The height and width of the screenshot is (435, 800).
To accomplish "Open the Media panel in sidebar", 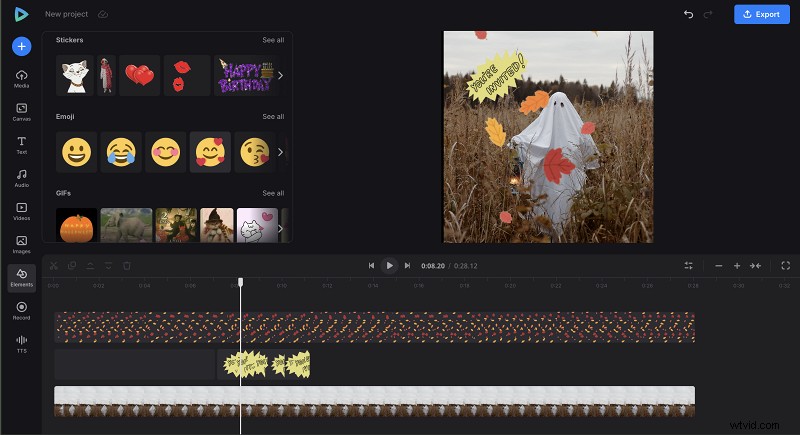I will [21, 79].
